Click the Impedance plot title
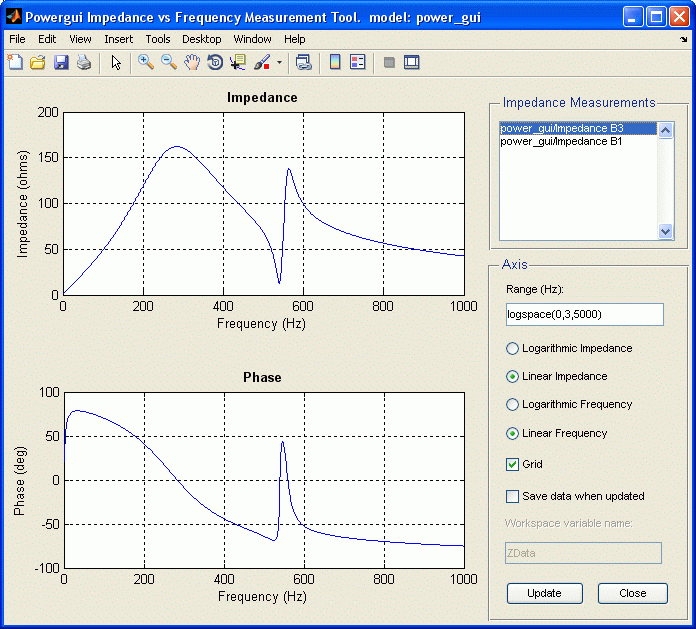 pos(262,98)
